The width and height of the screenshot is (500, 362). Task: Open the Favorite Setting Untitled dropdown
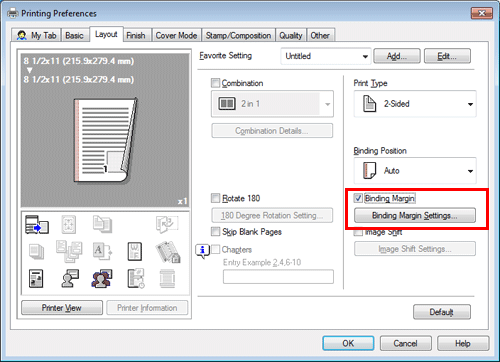click(326, 56)
